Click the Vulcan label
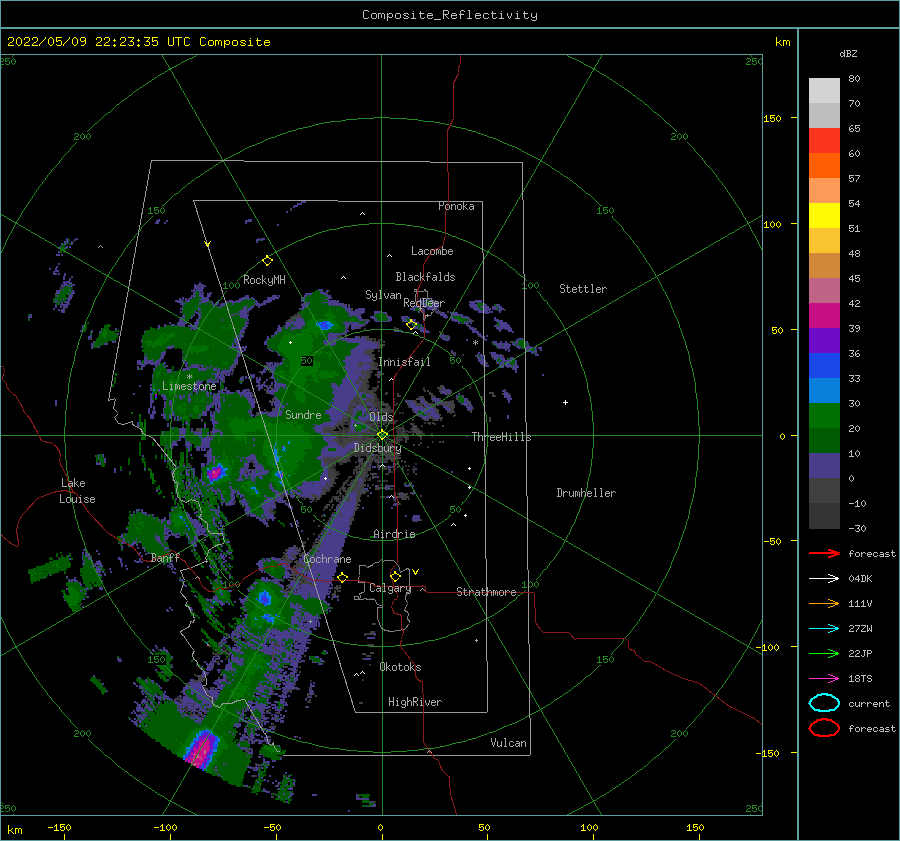Viewport: 900px width, 841px height. click(508, 743)
